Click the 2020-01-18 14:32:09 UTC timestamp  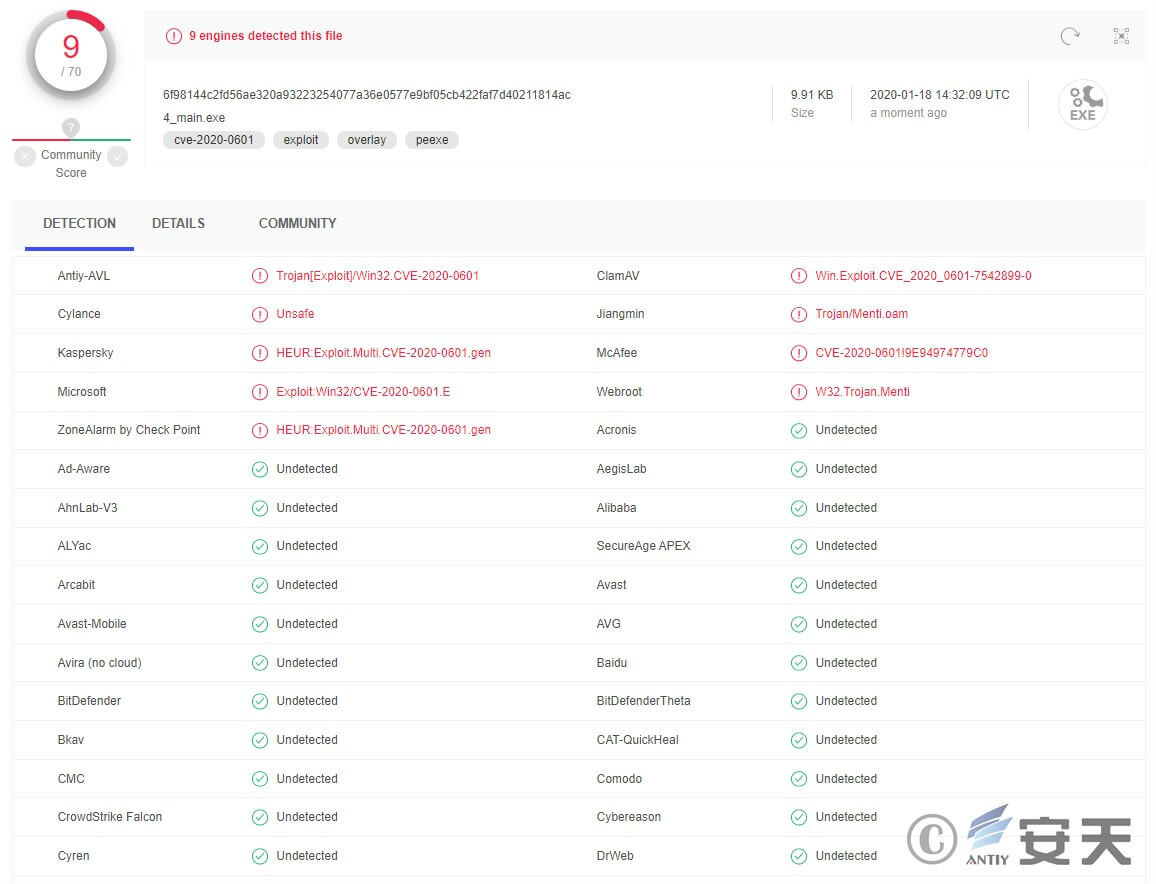[939, 94]
